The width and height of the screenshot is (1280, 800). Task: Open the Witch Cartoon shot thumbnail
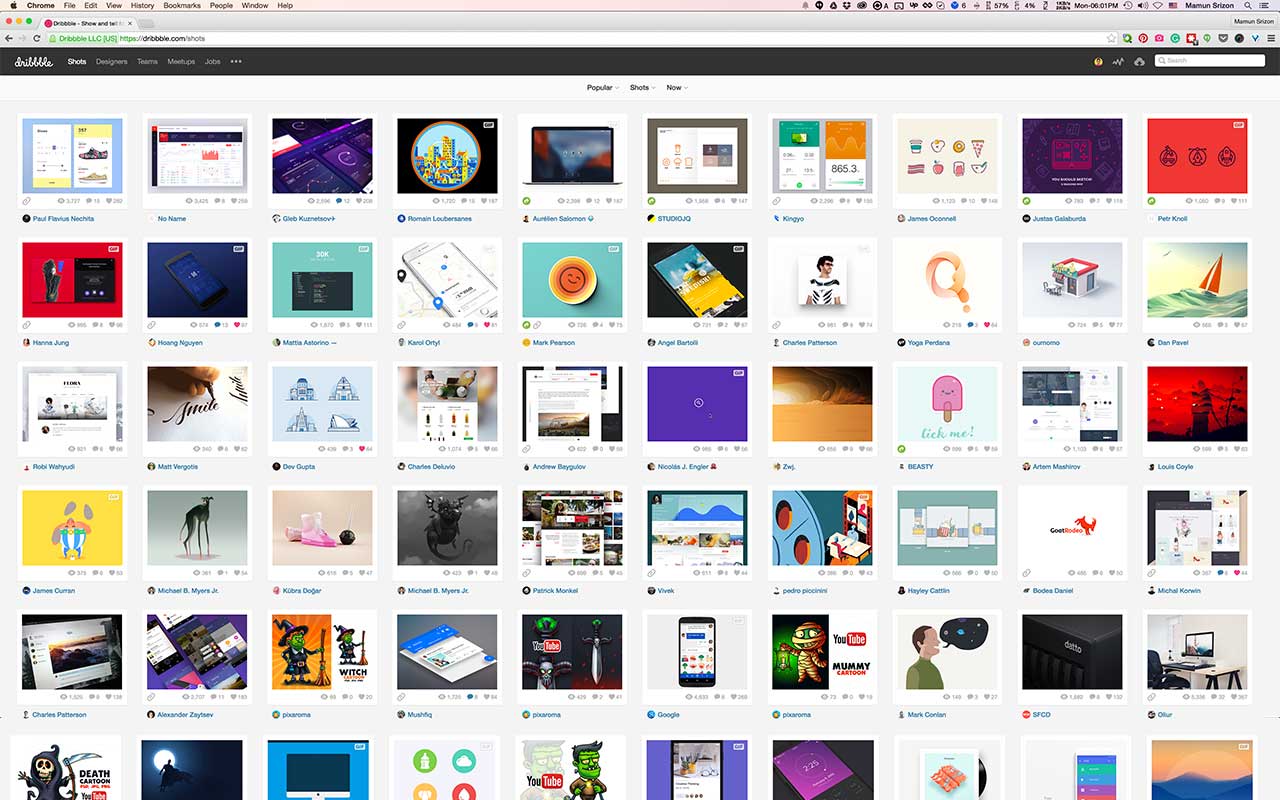pyautogui.click(x=322, y=651)
